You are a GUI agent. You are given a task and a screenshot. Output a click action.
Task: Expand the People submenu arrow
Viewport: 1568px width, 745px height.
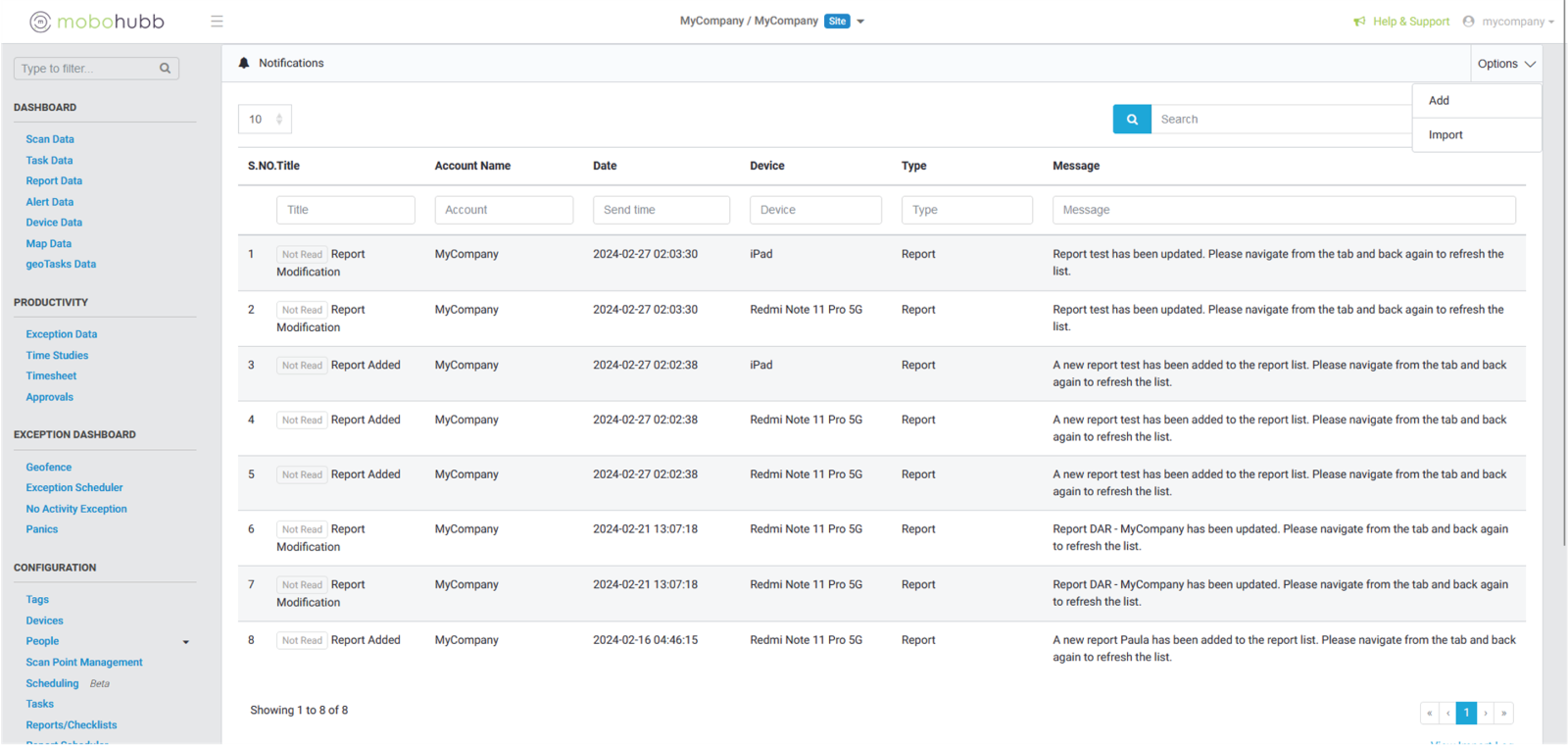click(x=186, y=642)
